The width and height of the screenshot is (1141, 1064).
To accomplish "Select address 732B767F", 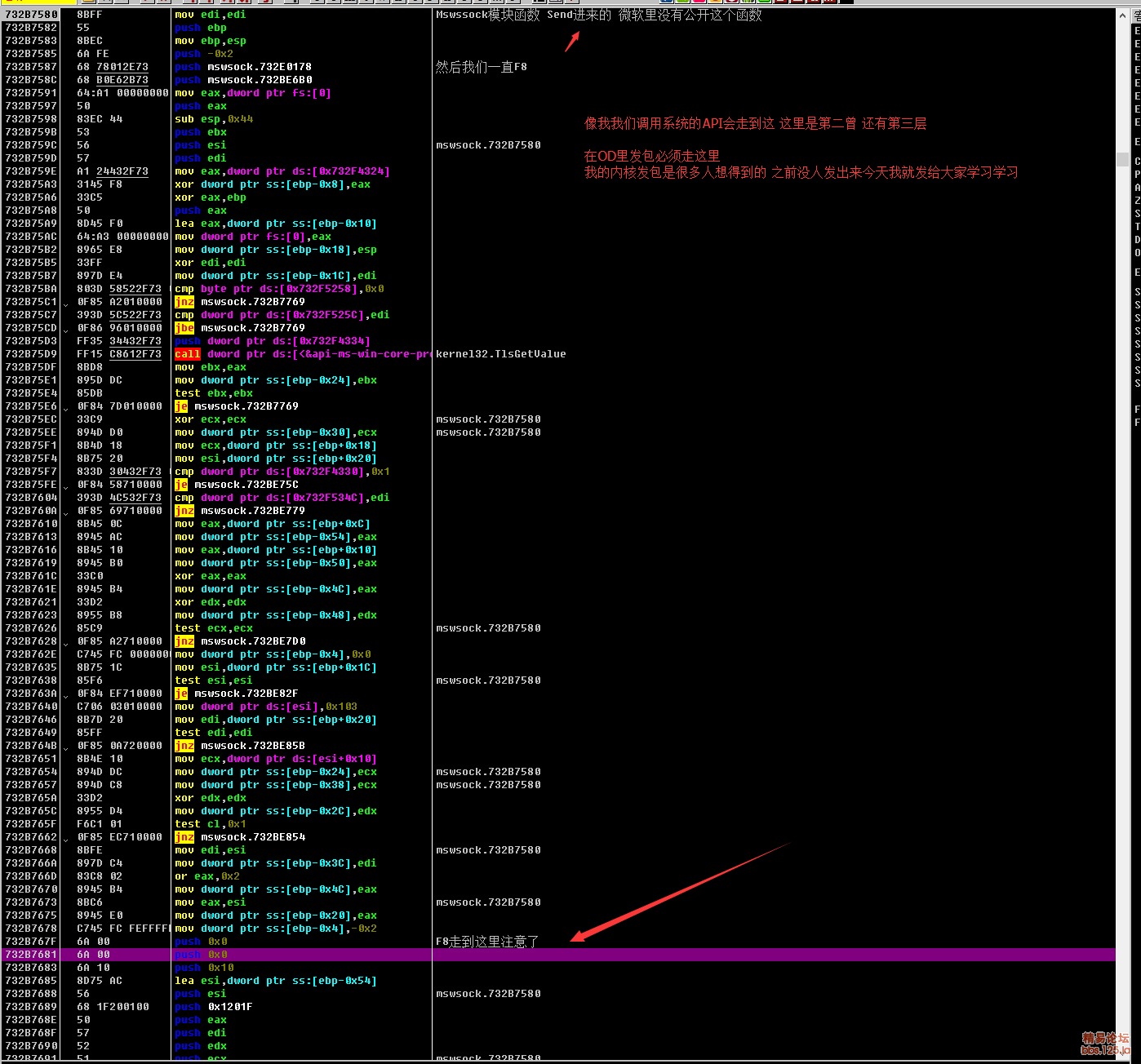I will [31, 942].
